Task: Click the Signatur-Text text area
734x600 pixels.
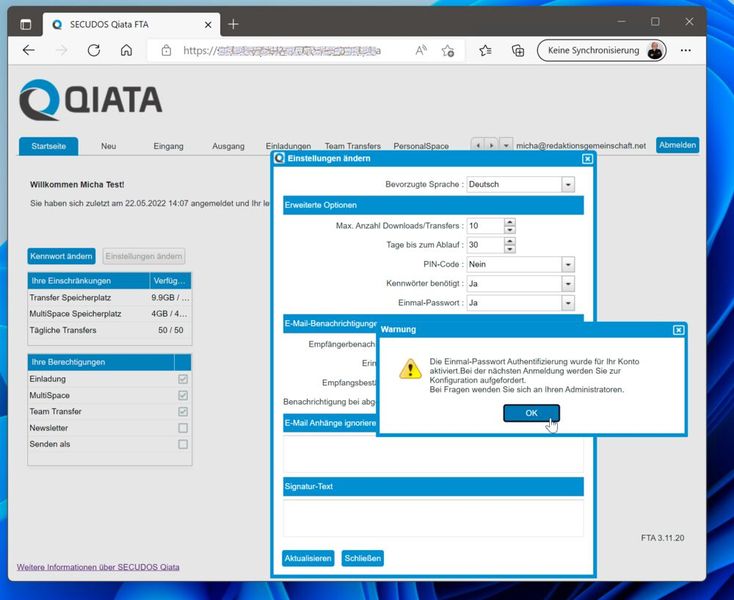Action: click(433, 518)
